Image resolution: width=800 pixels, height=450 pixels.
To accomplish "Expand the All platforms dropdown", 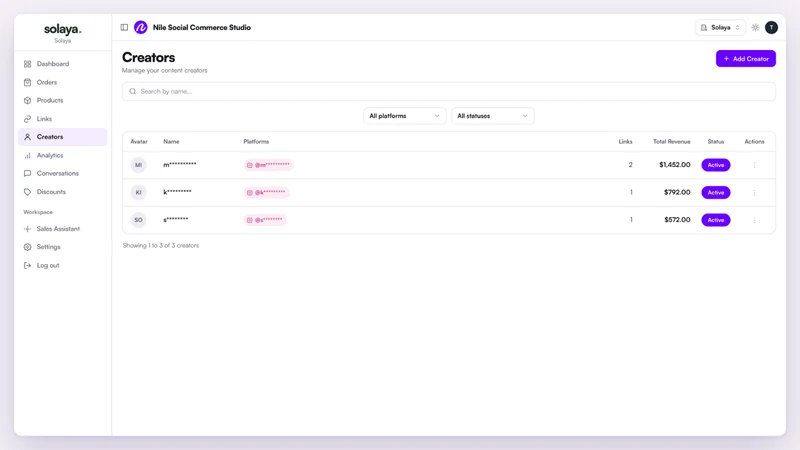I will (405, 116).
